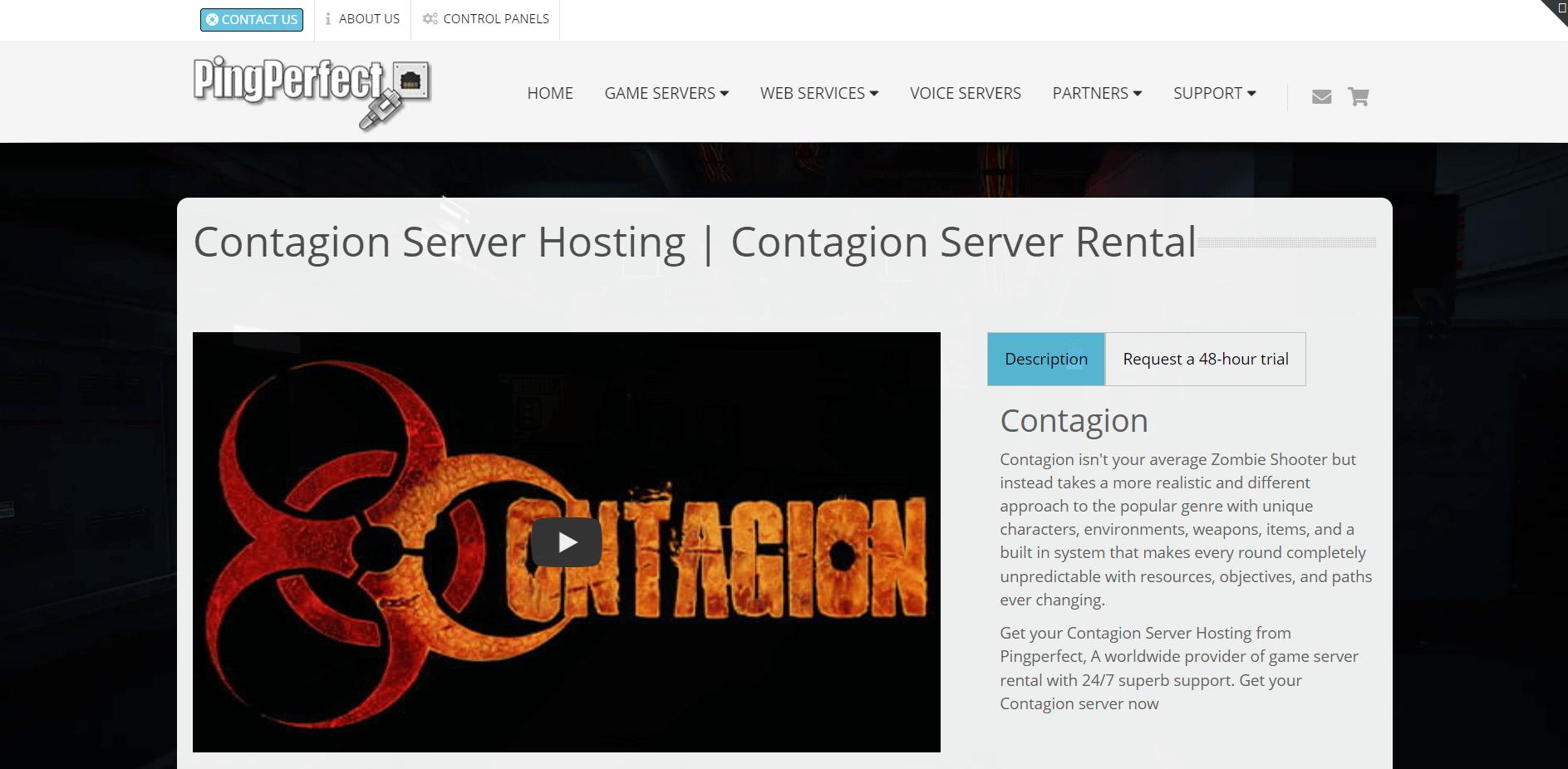The image size is (1568, 769).
Task: Click the paragraph starting 'Get your Contagion Server Hosting'
Action: pyautogui.click(x=1179, y=668)
